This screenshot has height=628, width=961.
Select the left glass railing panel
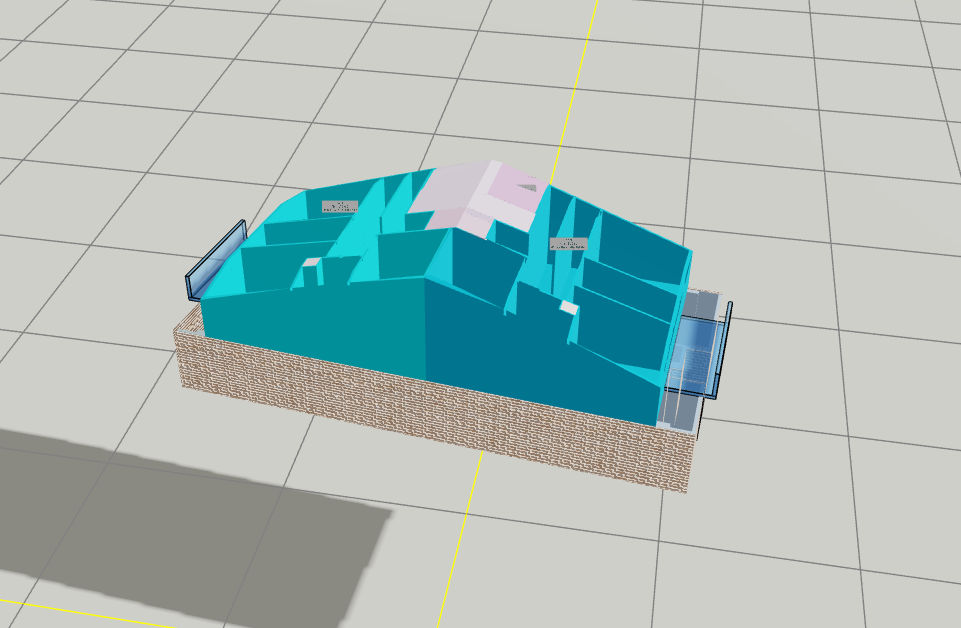pyautogui.click(x=215, y=258)
